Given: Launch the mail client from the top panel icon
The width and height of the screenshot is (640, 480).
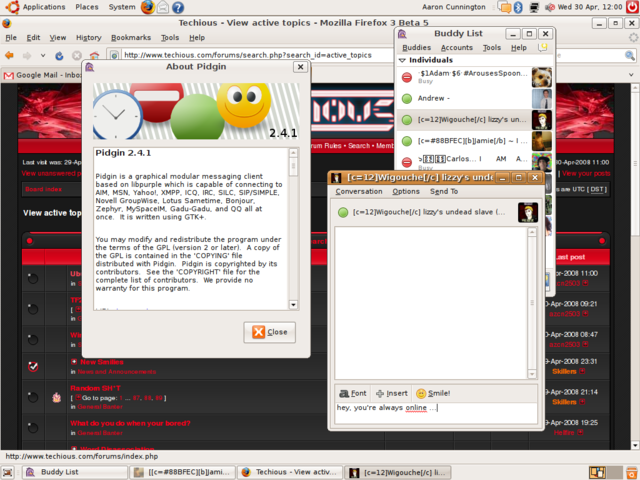Looking at the screenshot, I should coord(163,7).
